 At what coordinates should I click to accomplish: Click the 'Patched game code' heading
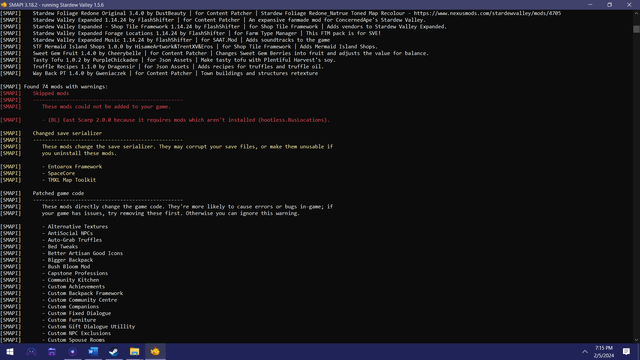[58, 193]
